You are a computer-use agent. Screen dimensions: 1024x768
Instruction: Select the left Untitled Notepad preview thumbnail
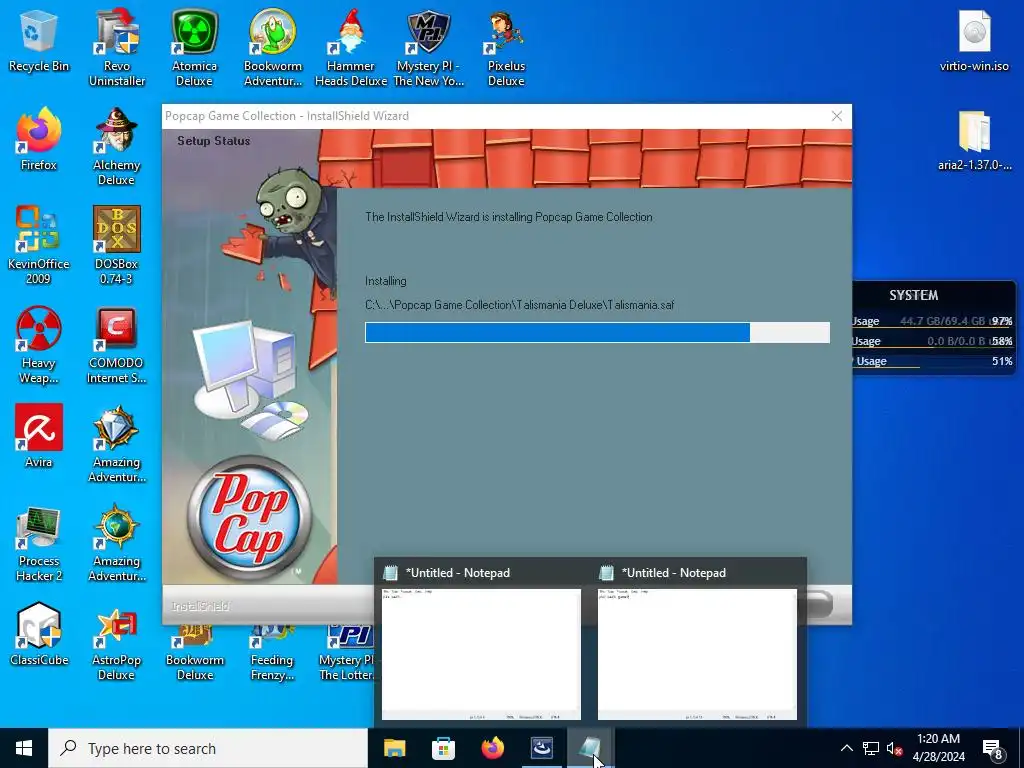[x=481, y=654]
